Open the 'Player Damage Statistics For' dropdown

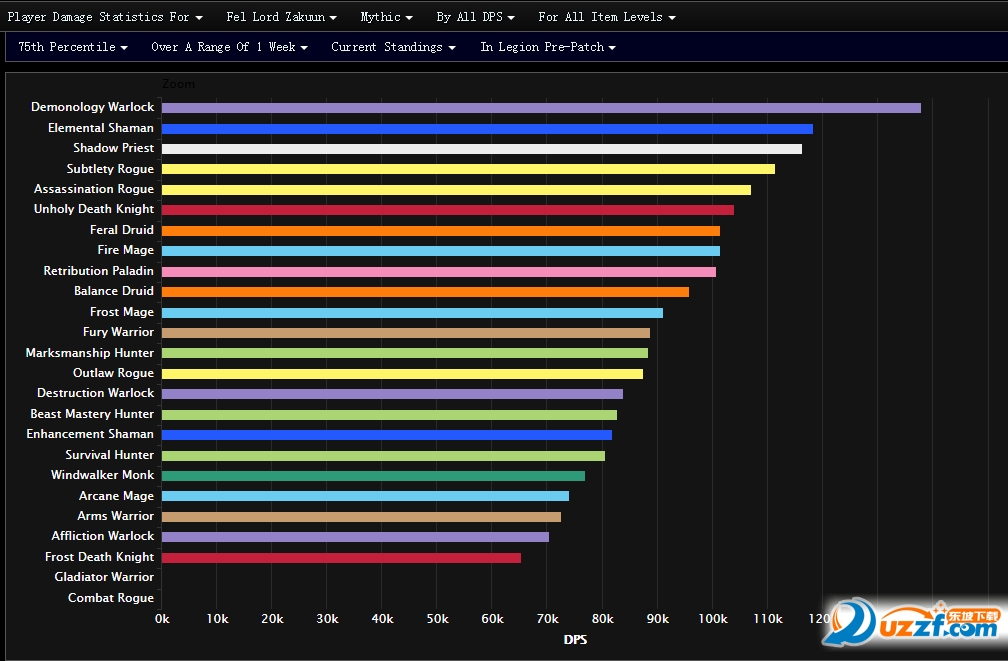pos(105,17)
